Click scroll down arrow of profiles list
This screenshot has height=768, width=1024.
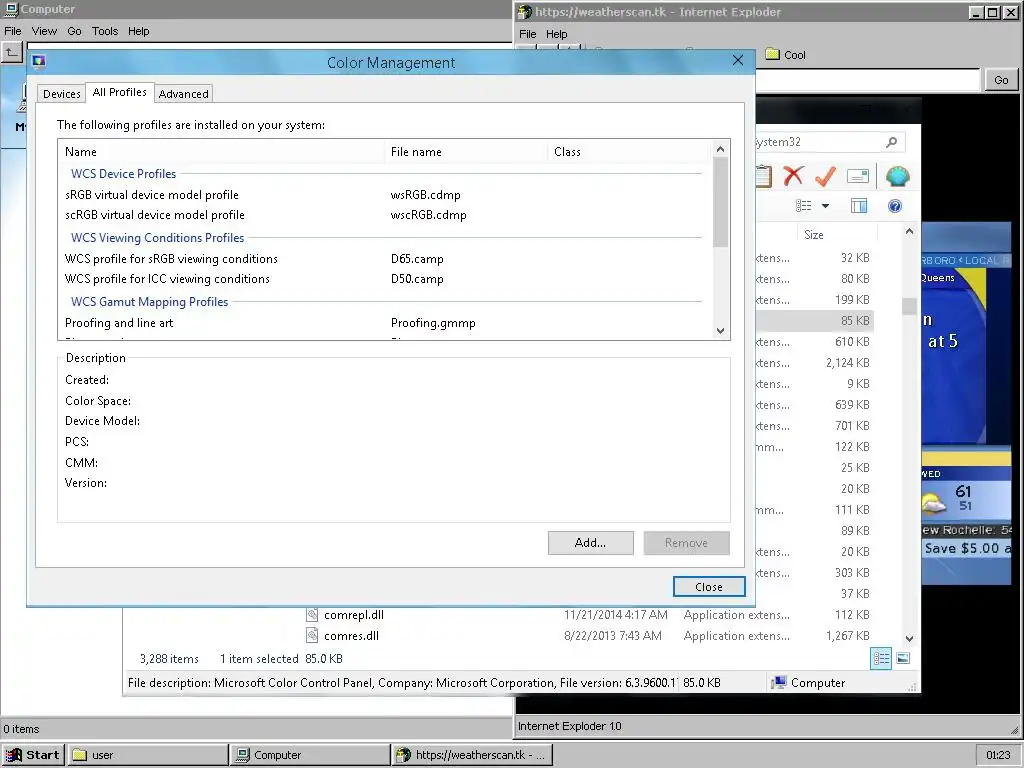[720, 330]
